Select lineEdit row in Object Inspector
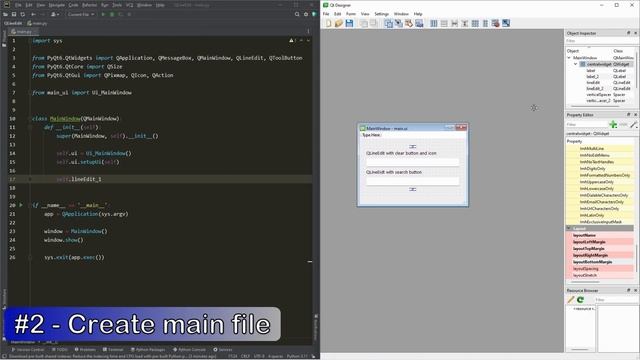 pos(599,82)
